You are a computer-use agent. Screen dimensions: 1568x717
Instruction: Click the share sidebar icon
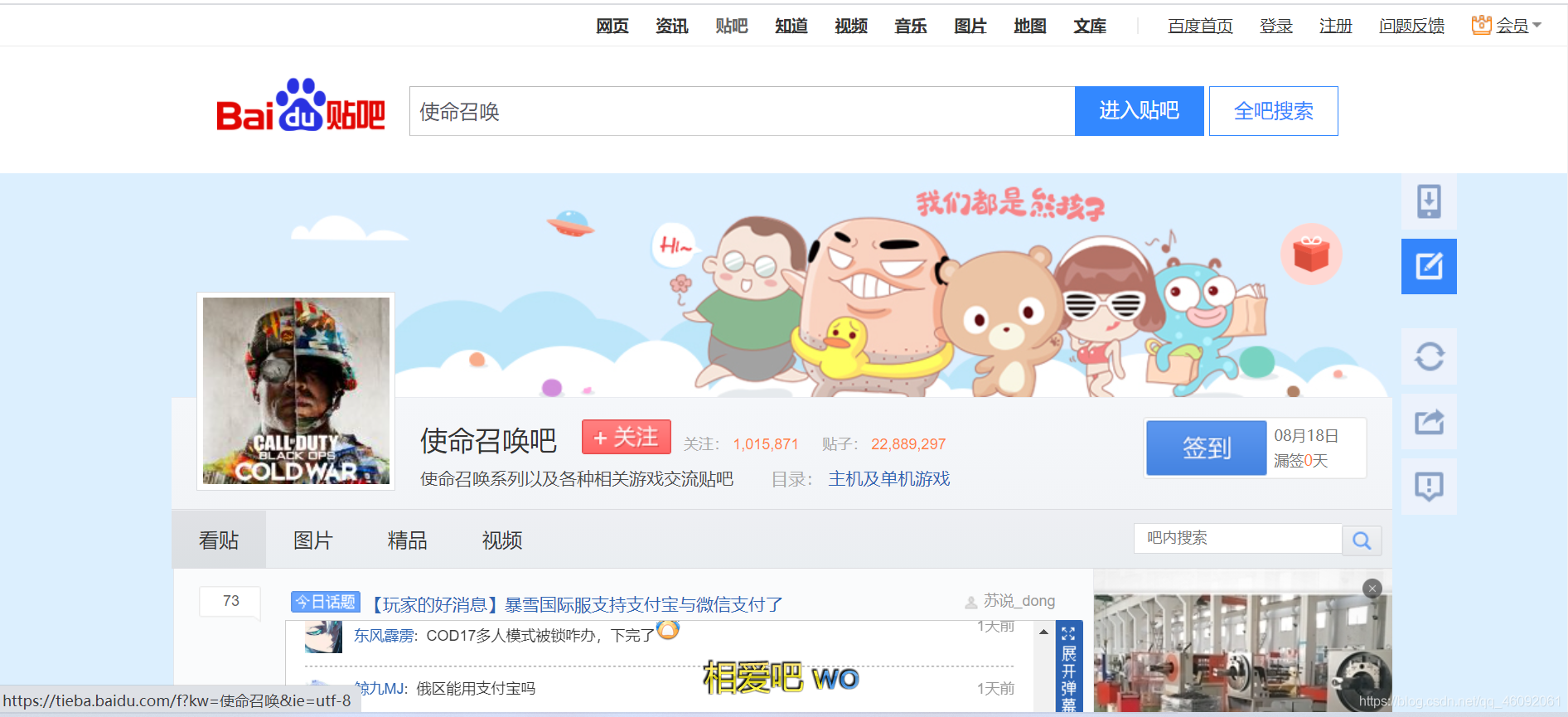(x=1429, y=422)
